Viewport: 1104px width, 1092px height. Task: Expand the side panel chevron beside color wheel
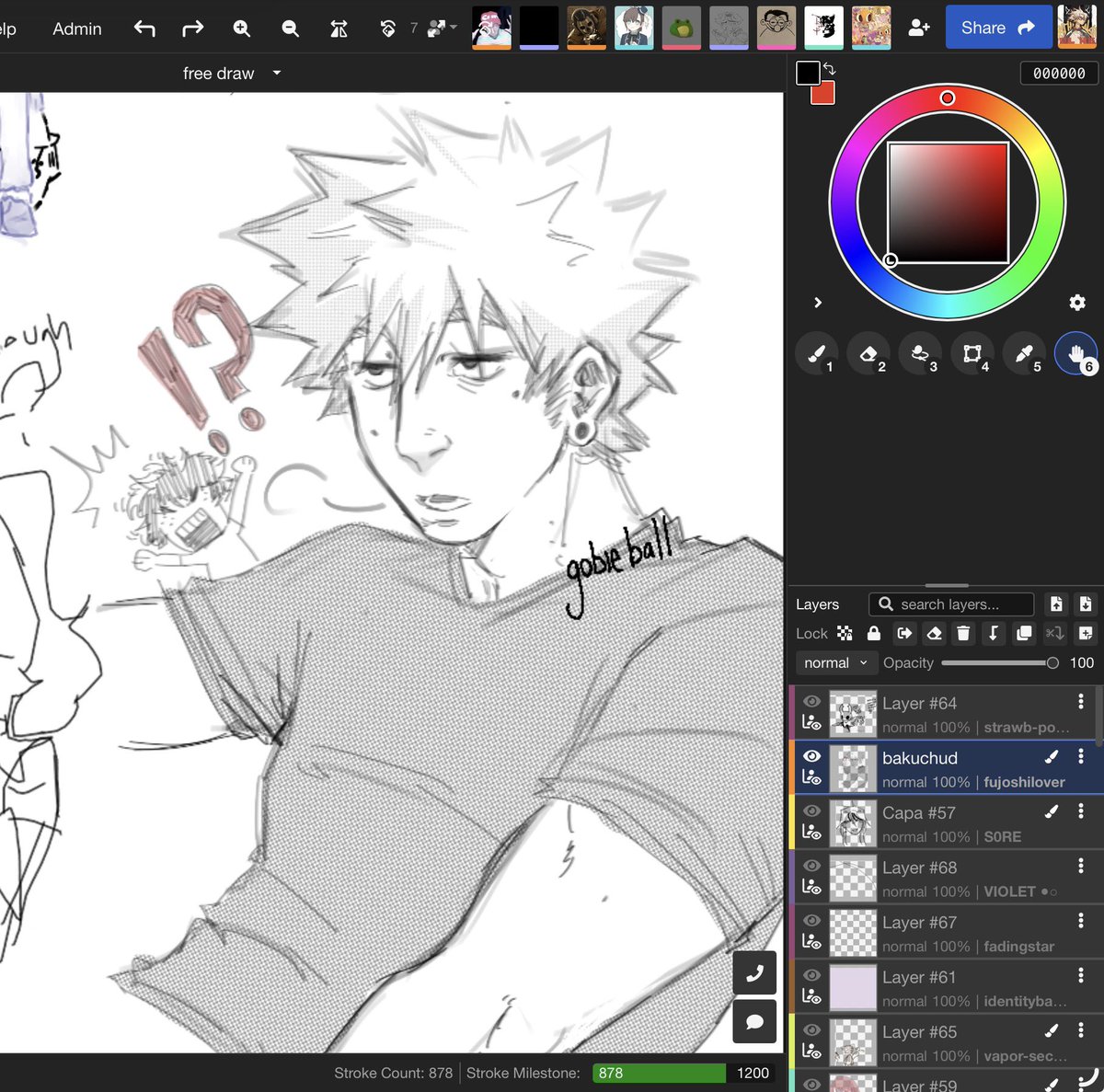point(818,302)
